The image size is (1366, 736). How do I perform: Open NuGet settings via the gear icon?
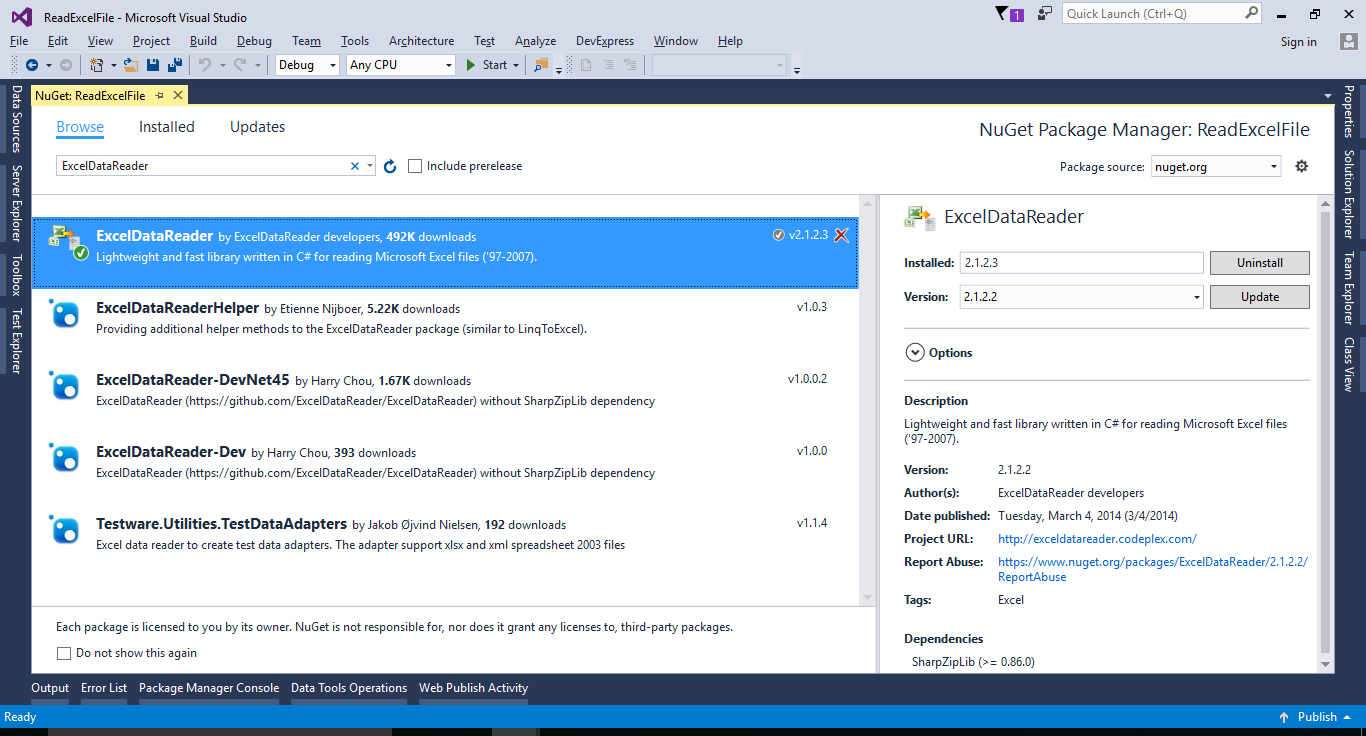point(1301,166)
